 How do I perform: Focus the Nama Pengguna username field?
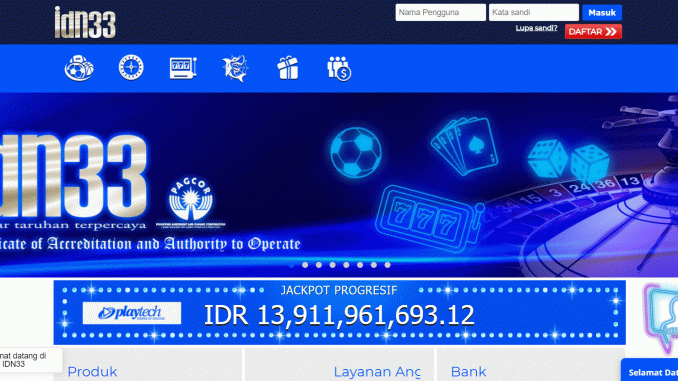440,13
